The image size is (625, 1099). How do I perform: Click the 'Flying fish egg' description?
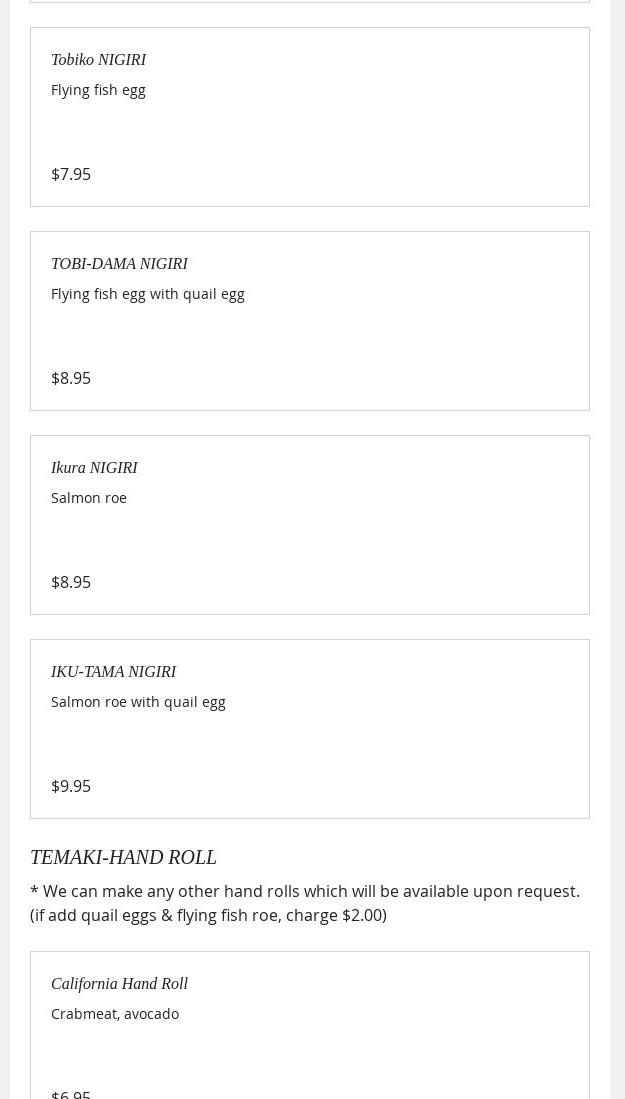click(98, 90)
